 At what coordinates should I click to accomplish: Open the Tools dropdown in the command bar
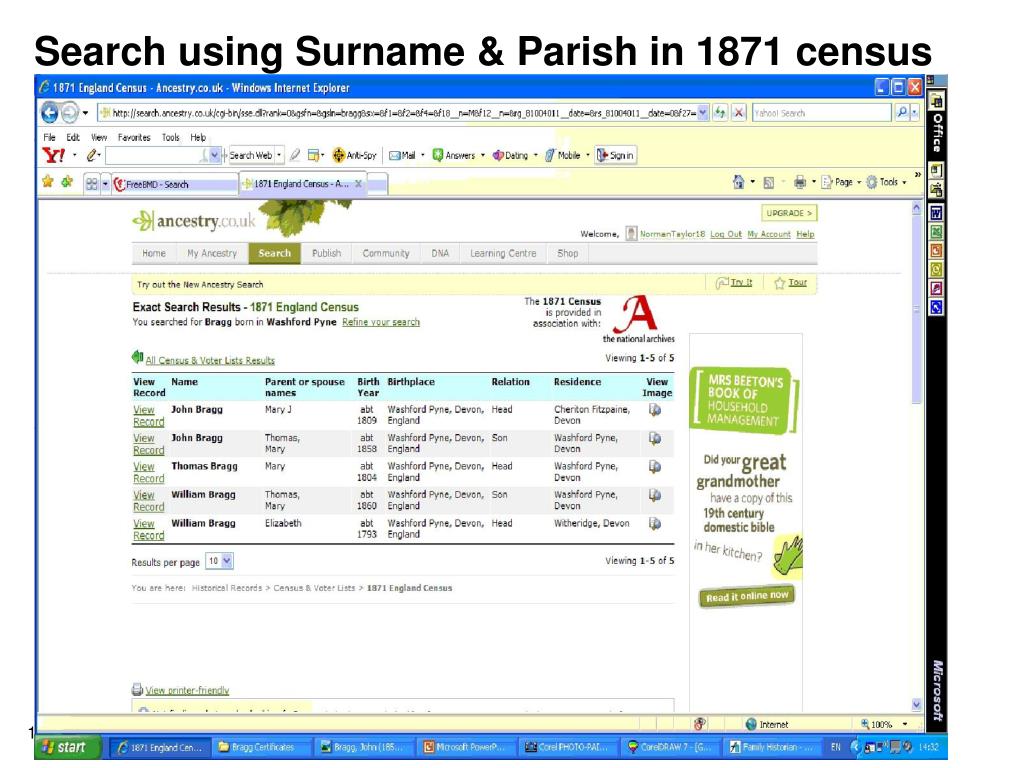click(887, 182)
